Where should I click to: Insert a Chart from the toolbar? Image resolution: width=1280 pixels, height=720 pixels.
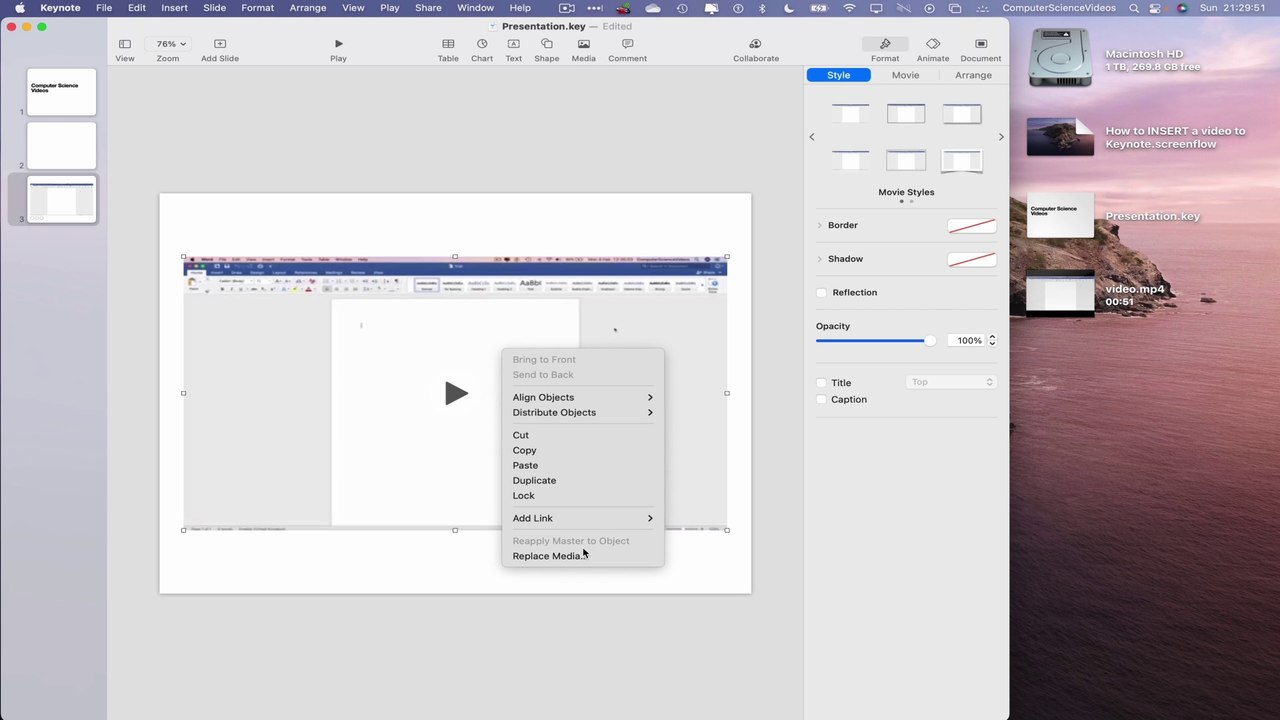tap(482, 44)
